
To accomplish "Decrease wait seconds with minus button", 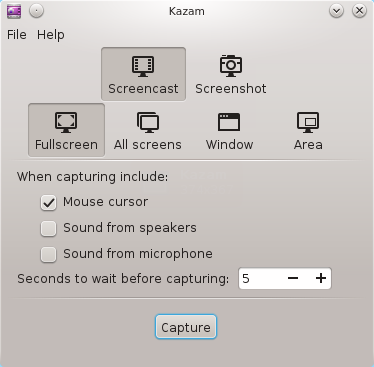I will [293, 278].
